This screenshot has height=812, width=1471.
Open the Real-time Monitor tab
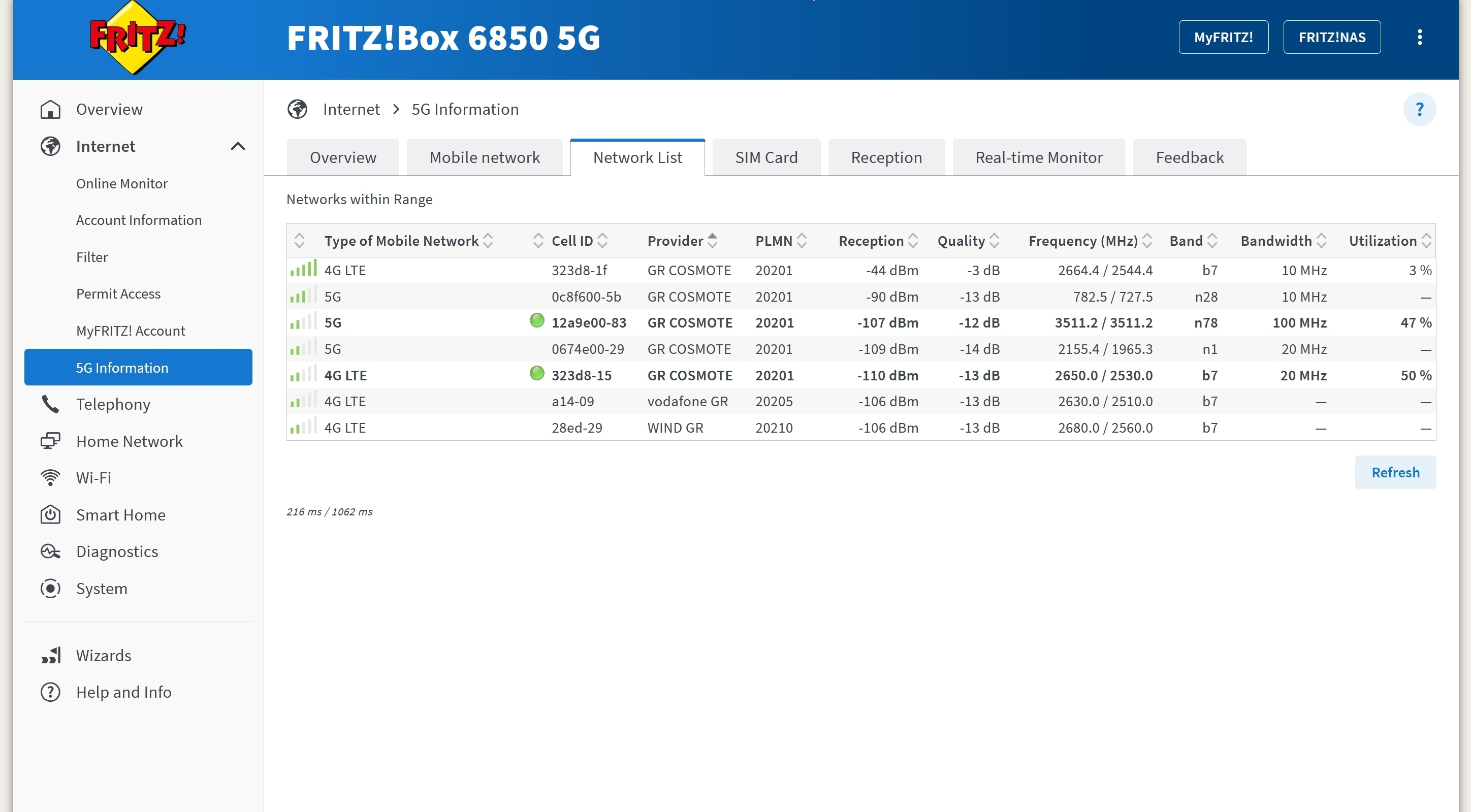1039,157
